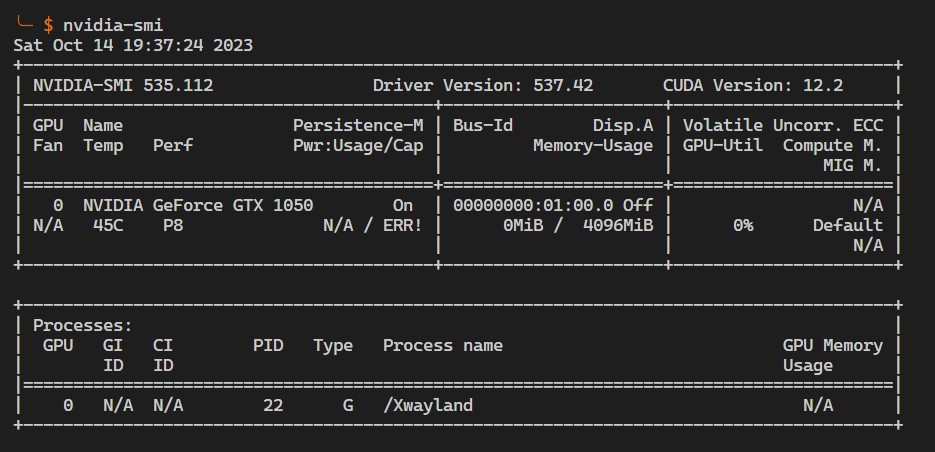Image resolution: width=935 pixels, height=452 pixels.
Task: Select the timestamp Sat Oct 14 19:37:24 2023
Action: coord(133,45)
